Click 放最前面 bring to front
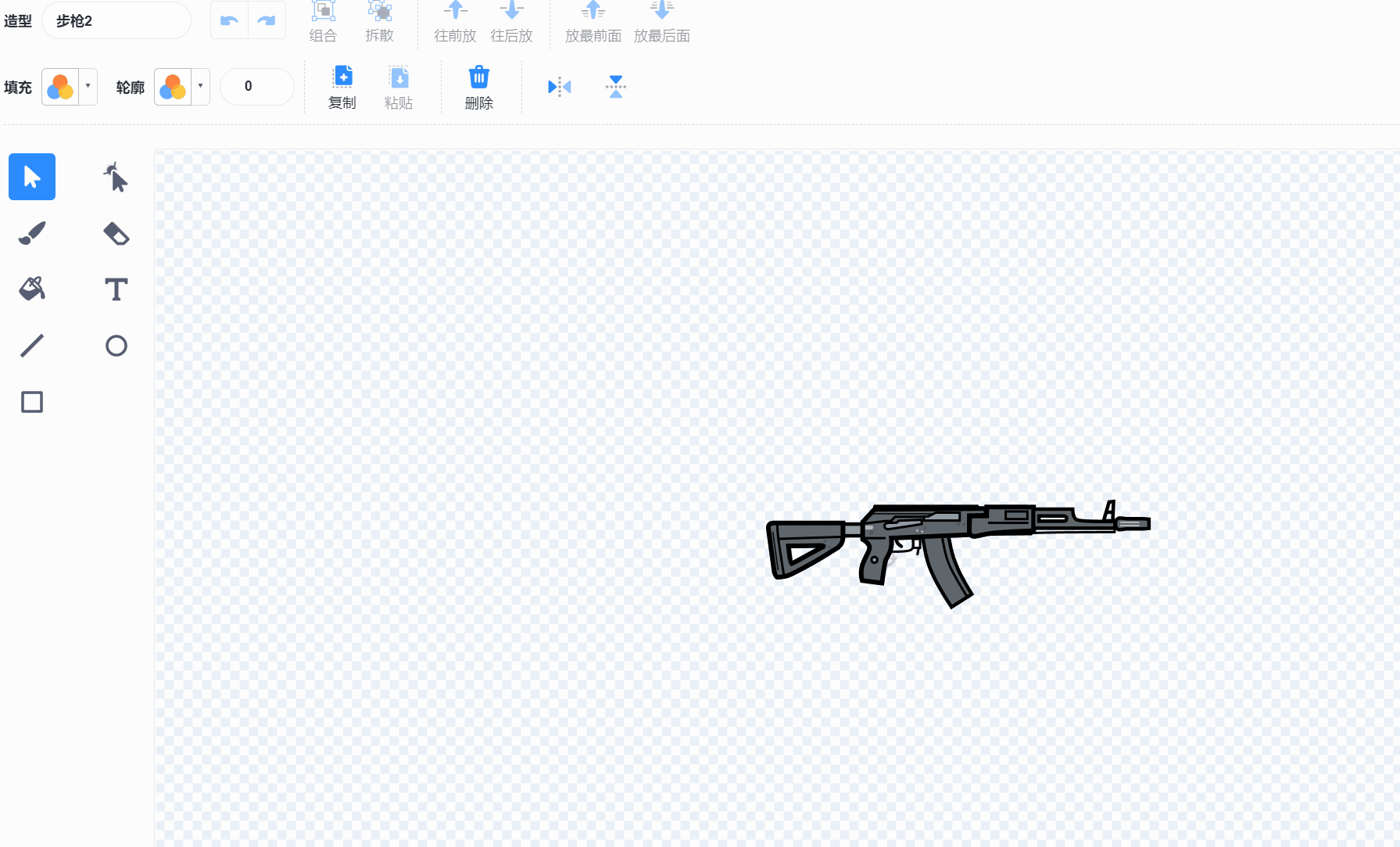 tap(593, 22)
